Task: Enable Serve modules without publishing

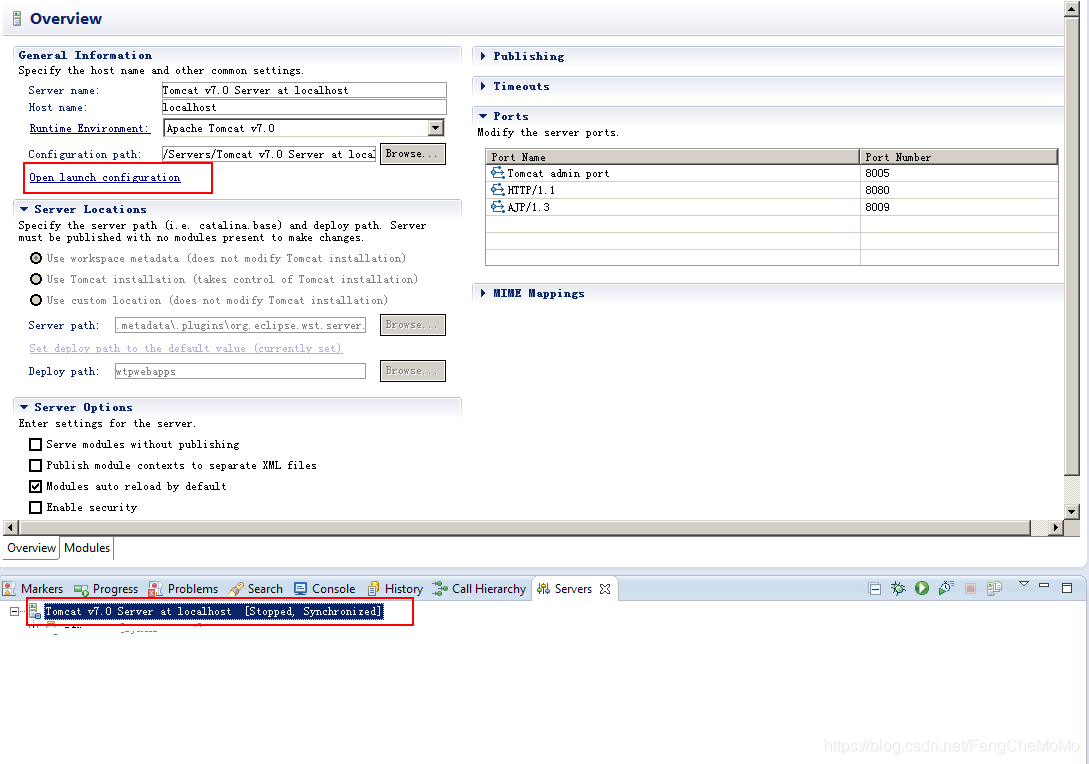Action: coord(35,445)
